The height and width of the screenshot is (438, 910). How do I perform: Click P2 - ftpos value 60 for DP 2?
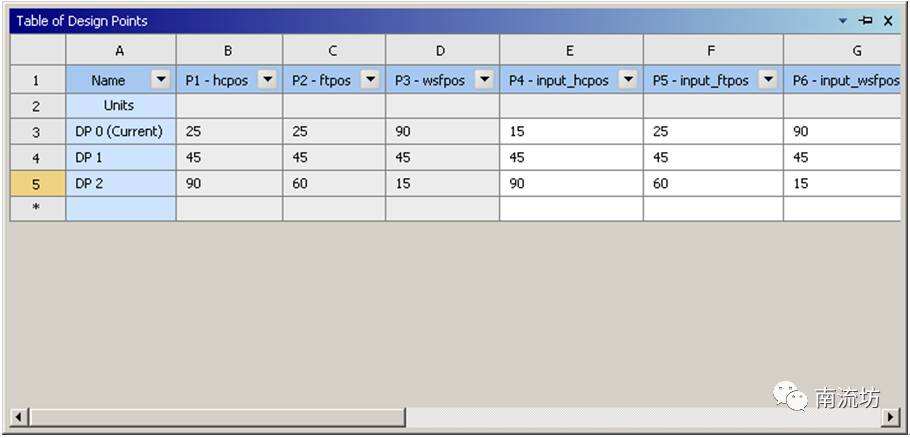pyautogui.click(x=334, y=184)
